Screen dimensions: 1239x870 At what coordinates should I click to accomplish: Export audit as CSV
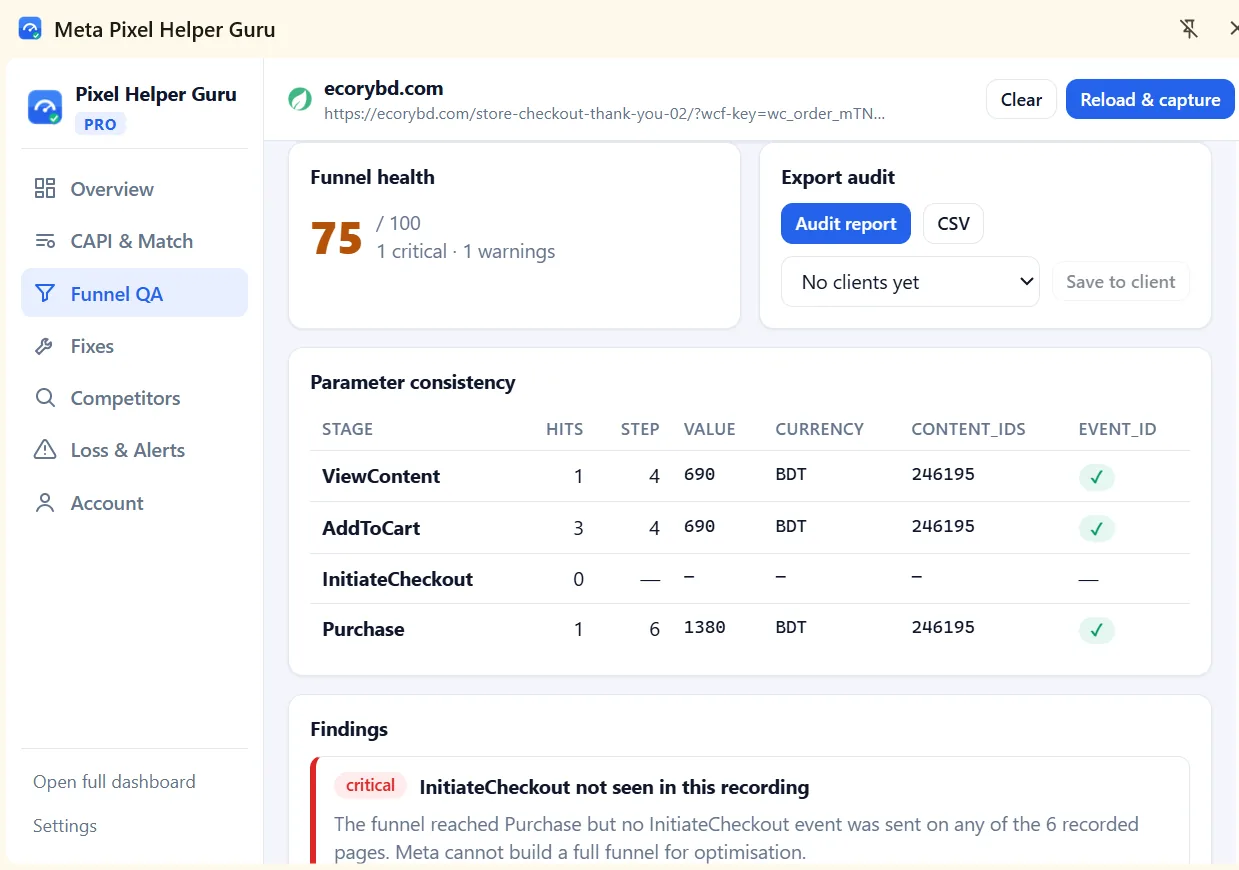click(x=953, y=224)
